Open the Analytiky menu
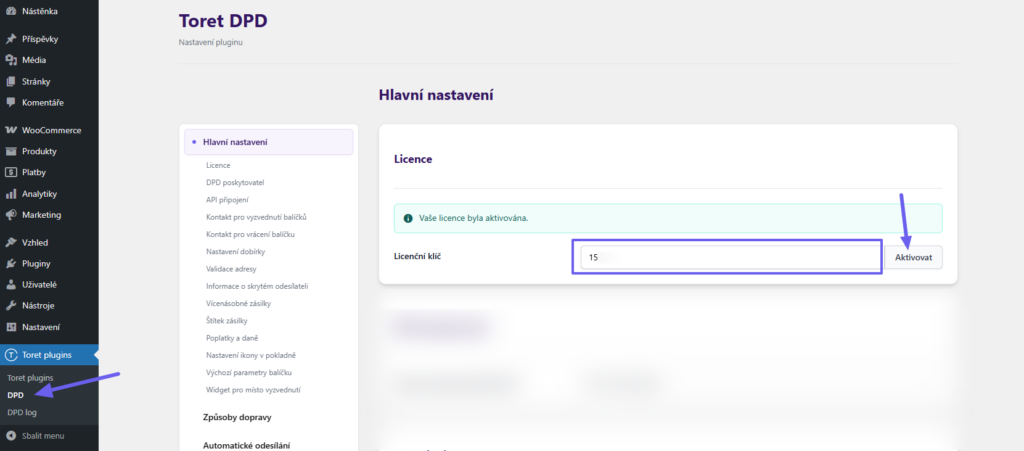This screenshot has width=1024, height=451. 49,194
